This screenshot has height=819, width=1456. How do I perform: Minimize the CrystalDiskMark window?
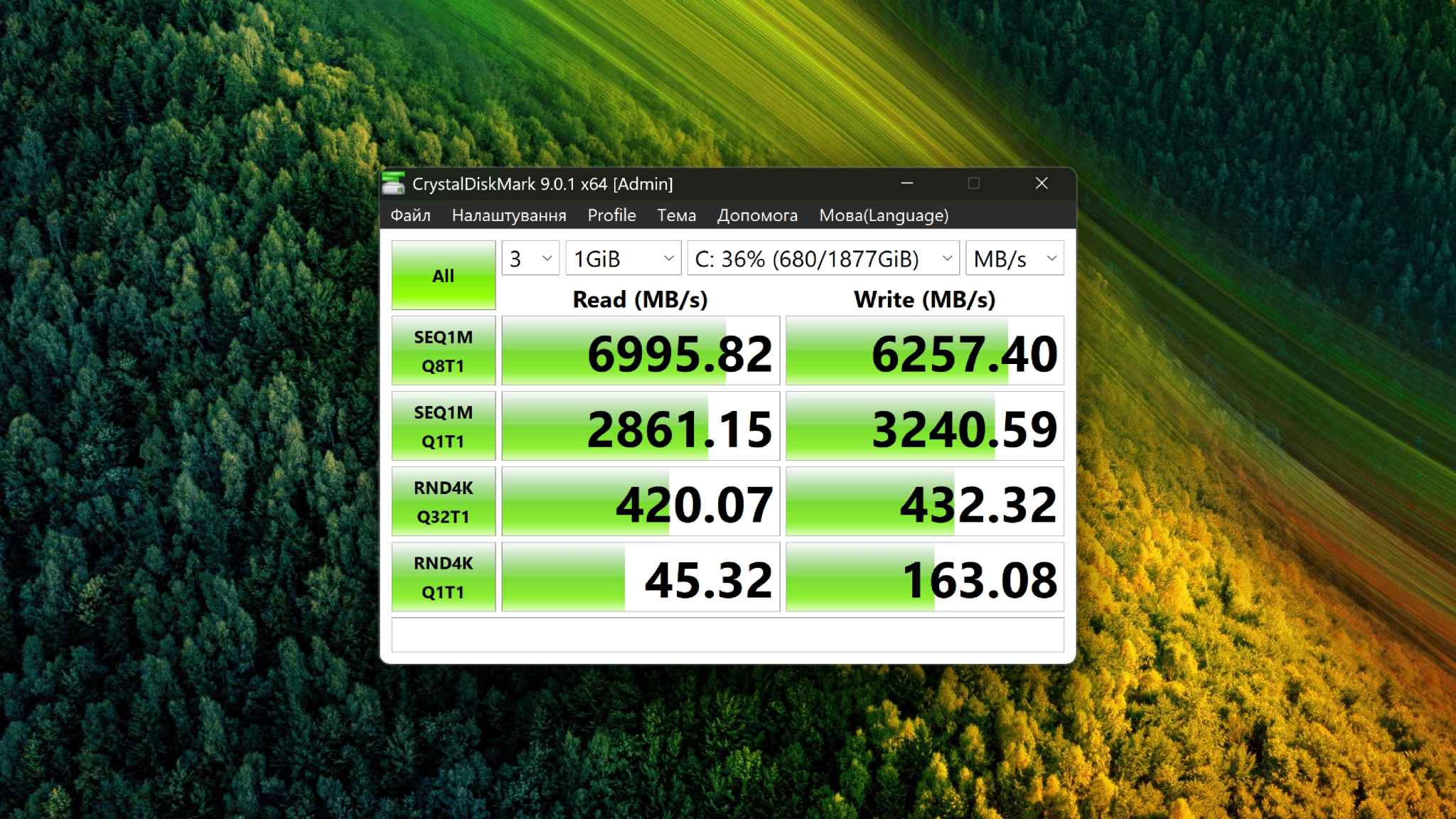[907, 183]
